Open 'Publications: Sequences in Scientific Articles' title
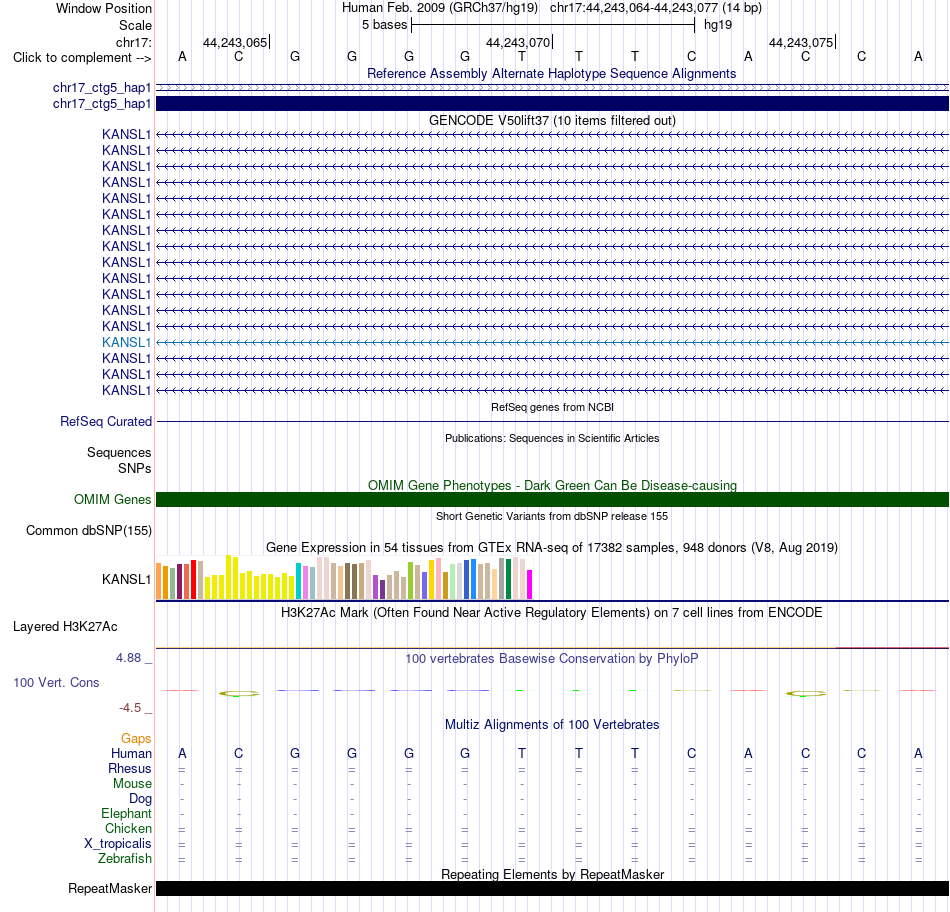 (x=552, y=438)
